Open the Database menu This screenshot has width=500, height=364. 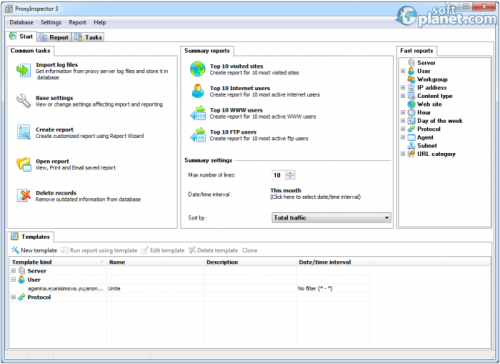pos(21,22)
